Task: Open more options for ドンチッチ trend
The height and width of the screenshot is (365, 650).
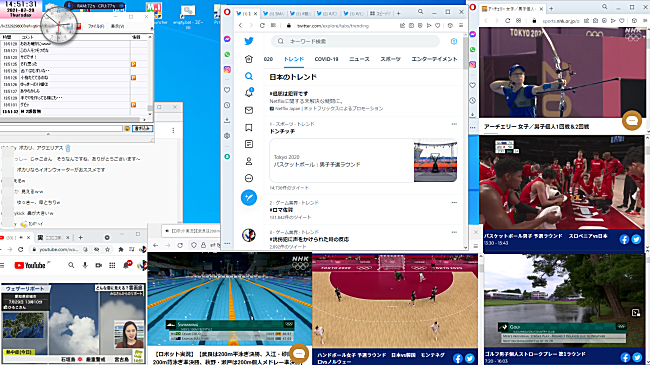Action: point(454,124)
